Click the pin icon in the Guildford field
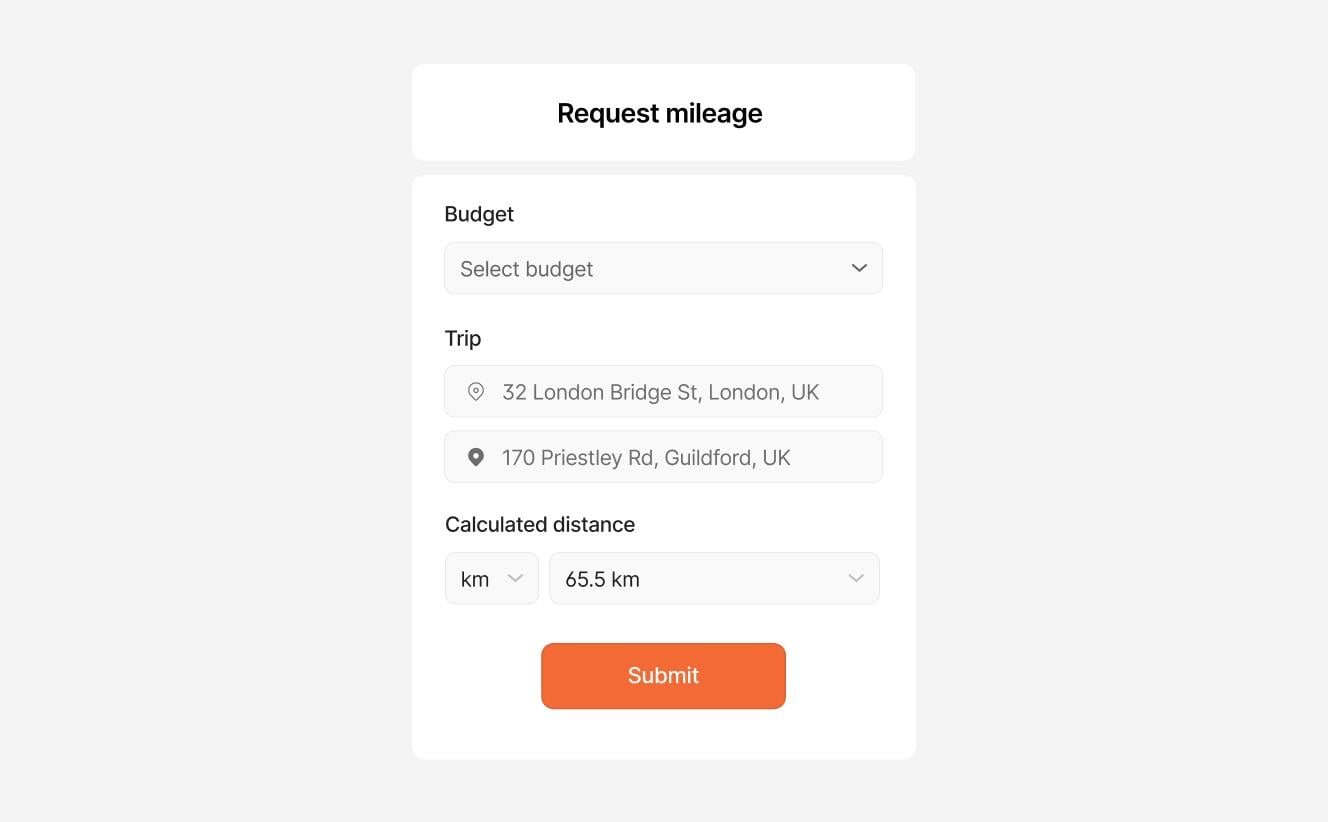Image resolution: width=1328 pixels, height=822 pixels. [476, 457]
